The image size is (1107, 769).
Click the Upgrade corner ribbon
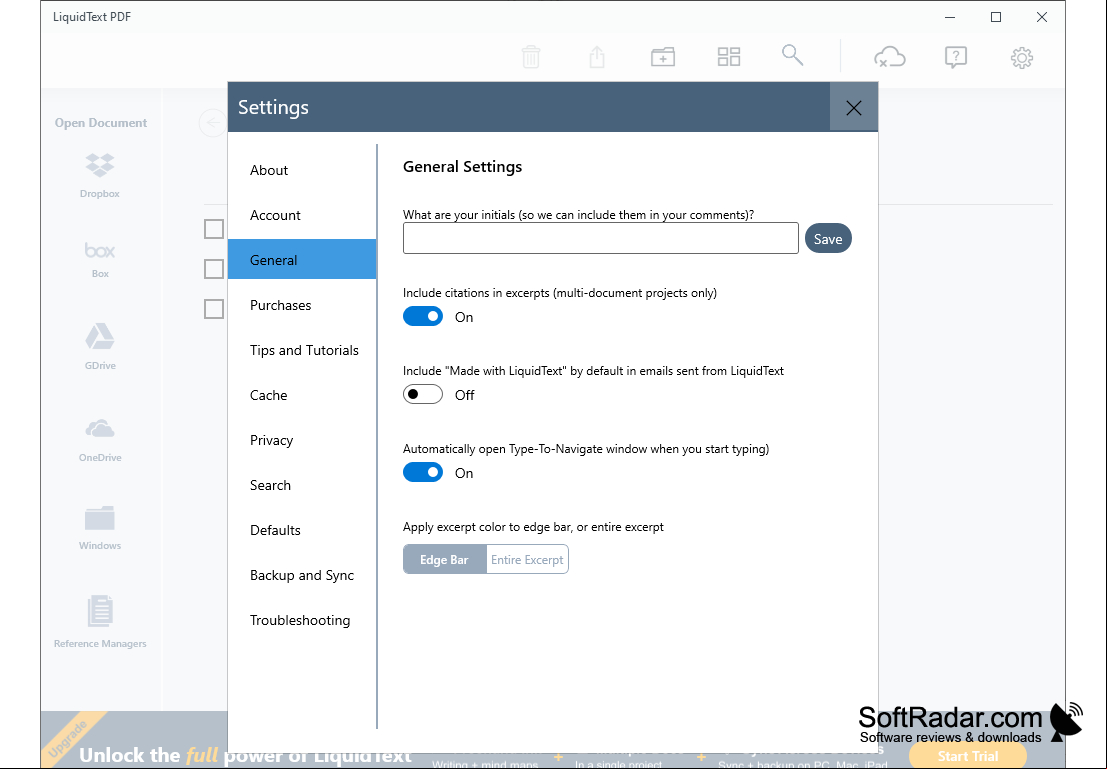coord(71,739)
